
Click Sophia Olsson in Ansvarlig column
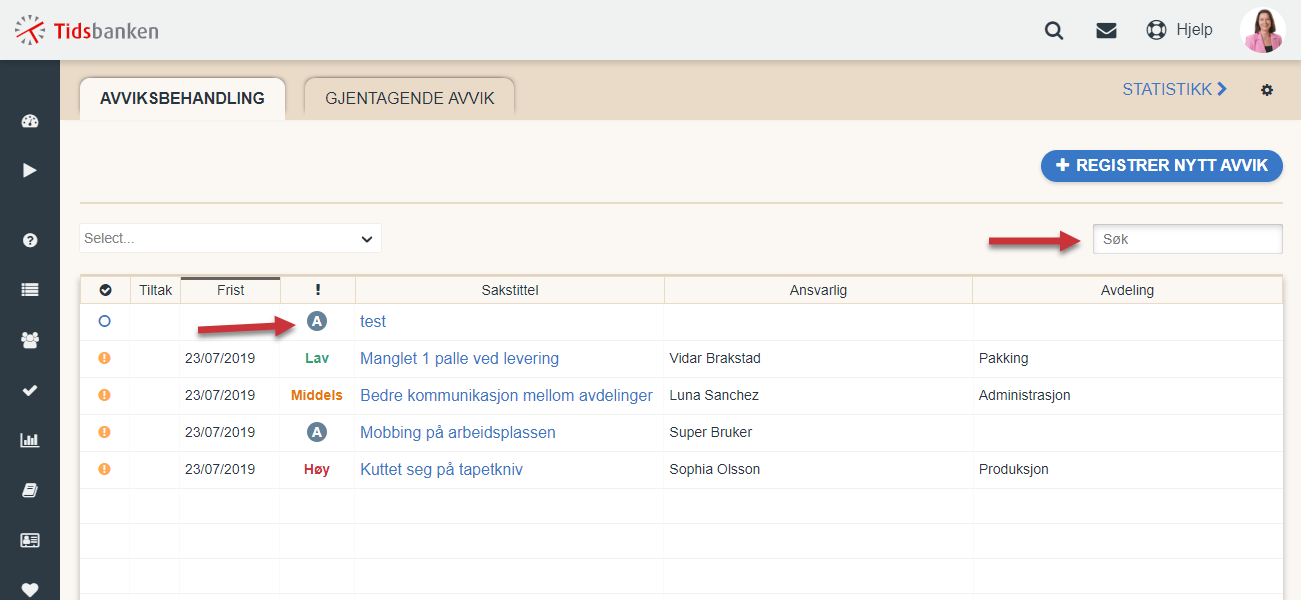(714, 469)
